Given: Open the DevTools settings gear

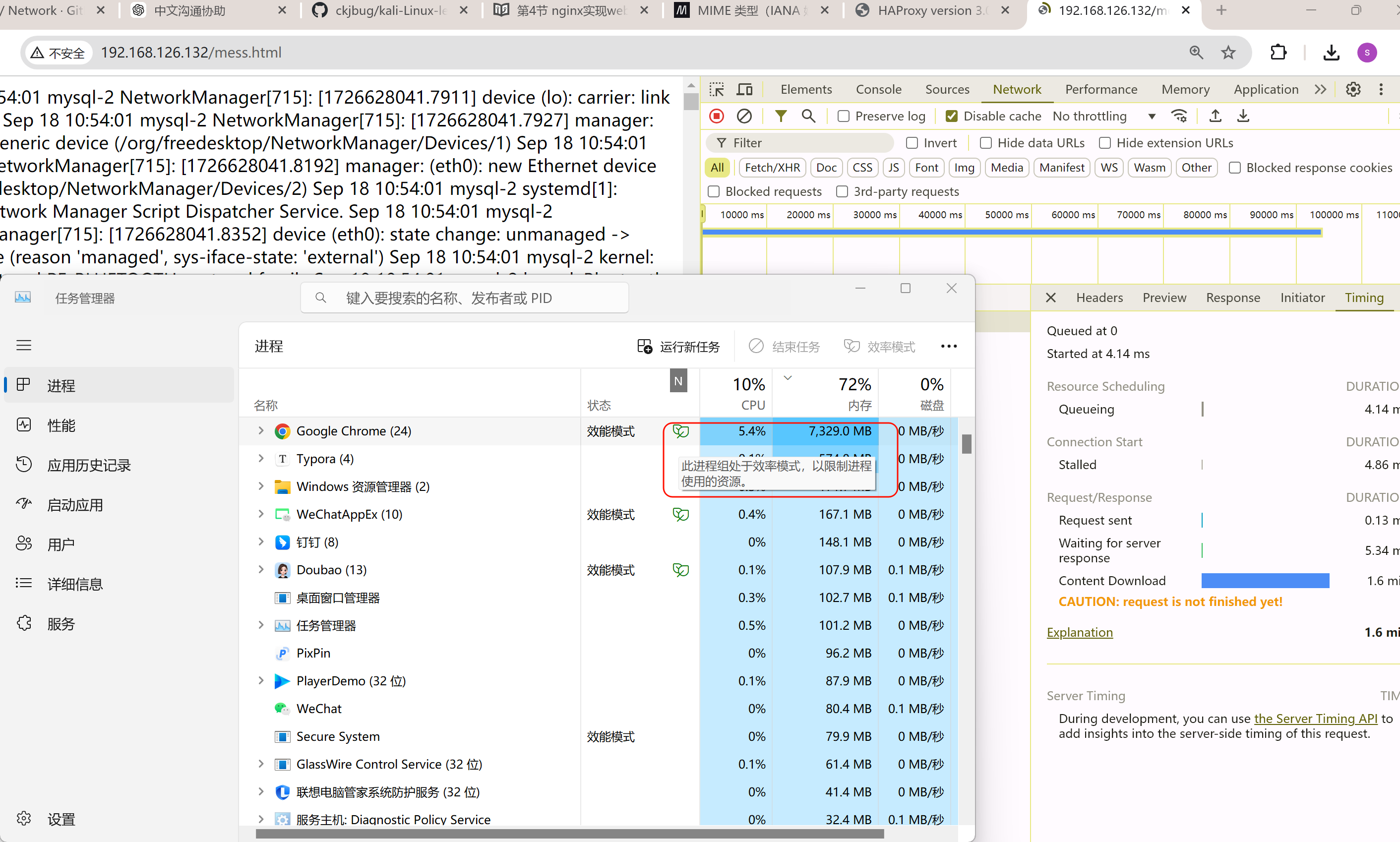Looking at the screenshot, I should click(1353, 89).
